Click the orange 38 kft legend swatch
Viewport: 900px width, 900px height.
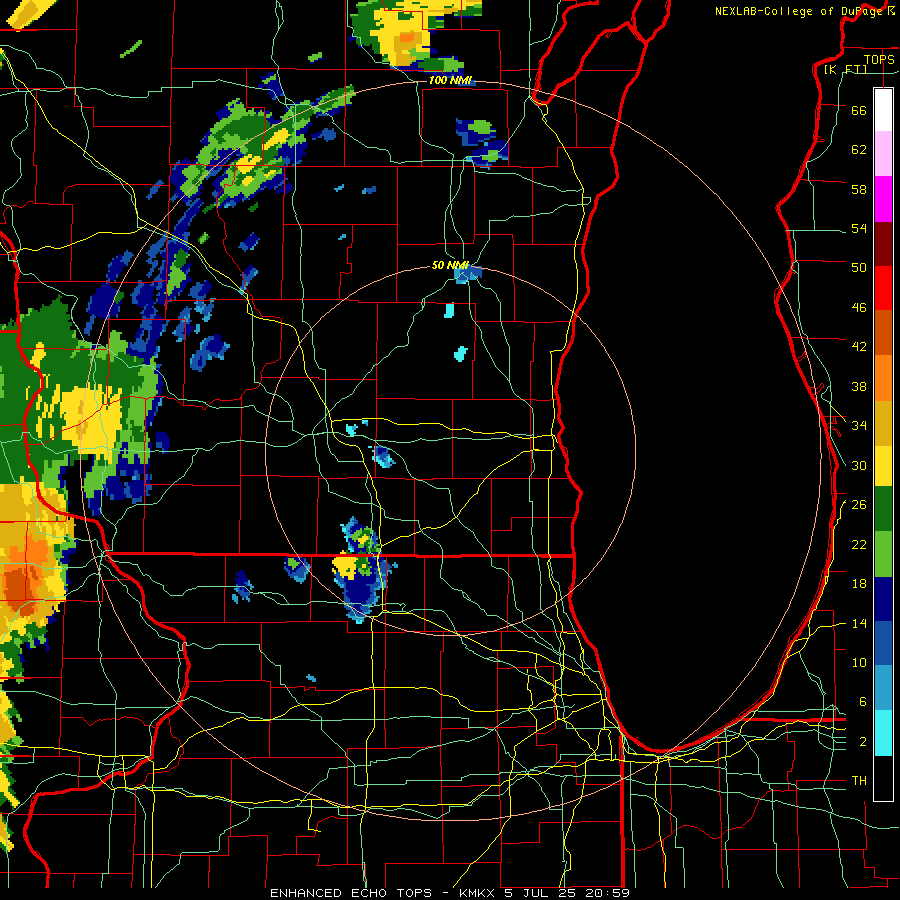(x=883, y=377)
